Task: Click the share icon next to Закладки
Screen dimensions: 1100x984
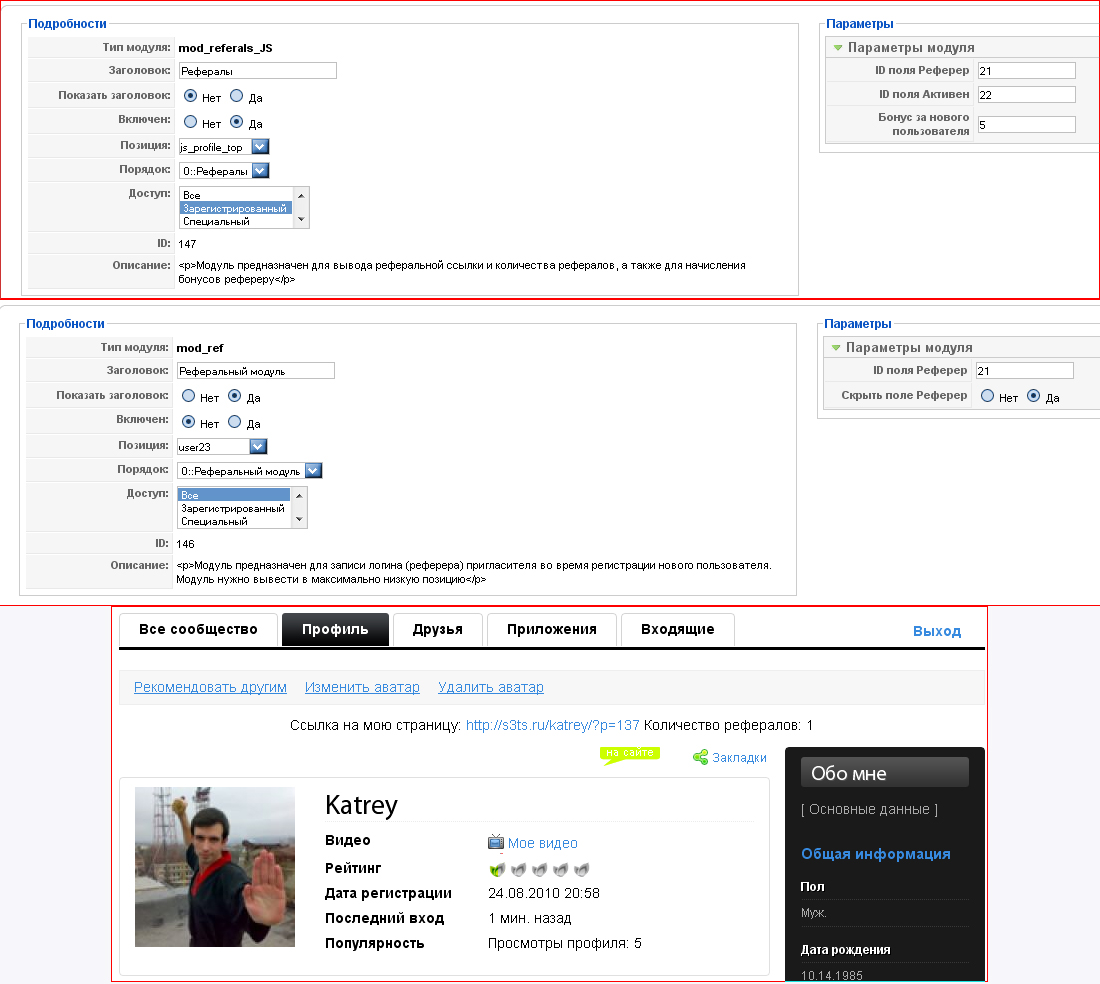Action: tap(700, 757)
